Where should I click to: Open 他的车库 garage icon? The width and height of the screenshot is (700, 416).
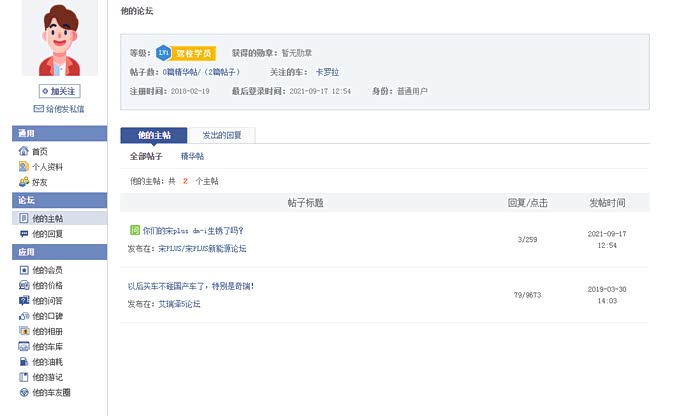24,346
